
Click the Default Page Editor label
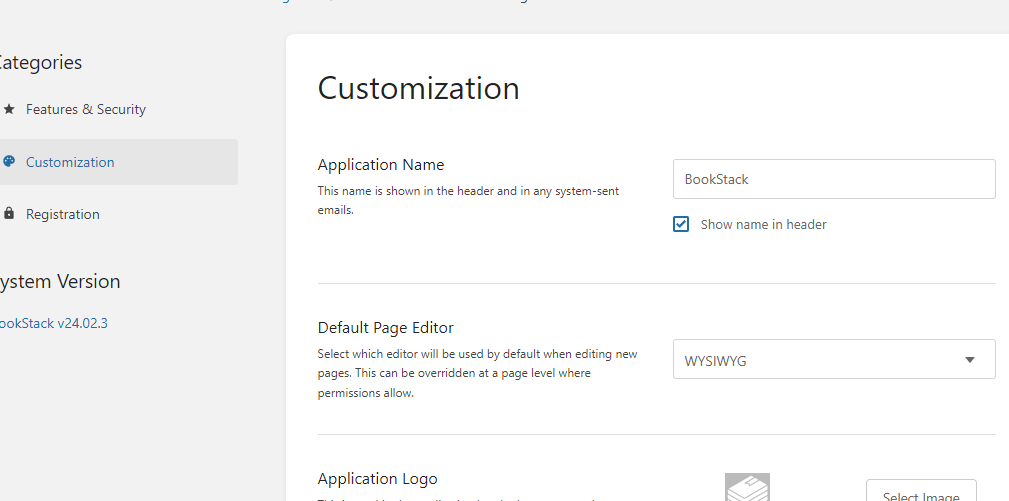point(385,327)
